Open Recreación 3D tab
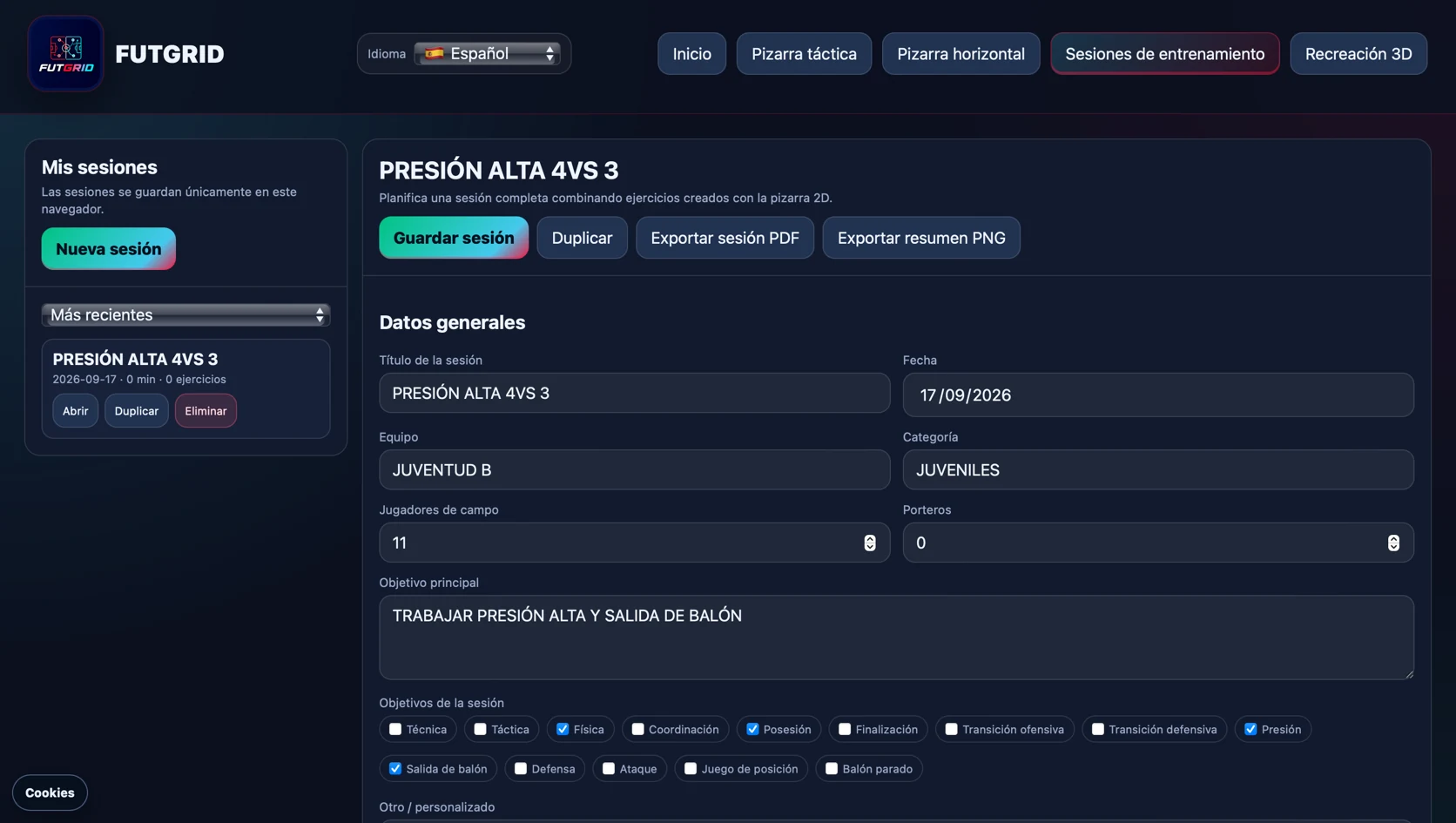The image size is (1456, 823). pyautogui.click(x=1358, y=54)
